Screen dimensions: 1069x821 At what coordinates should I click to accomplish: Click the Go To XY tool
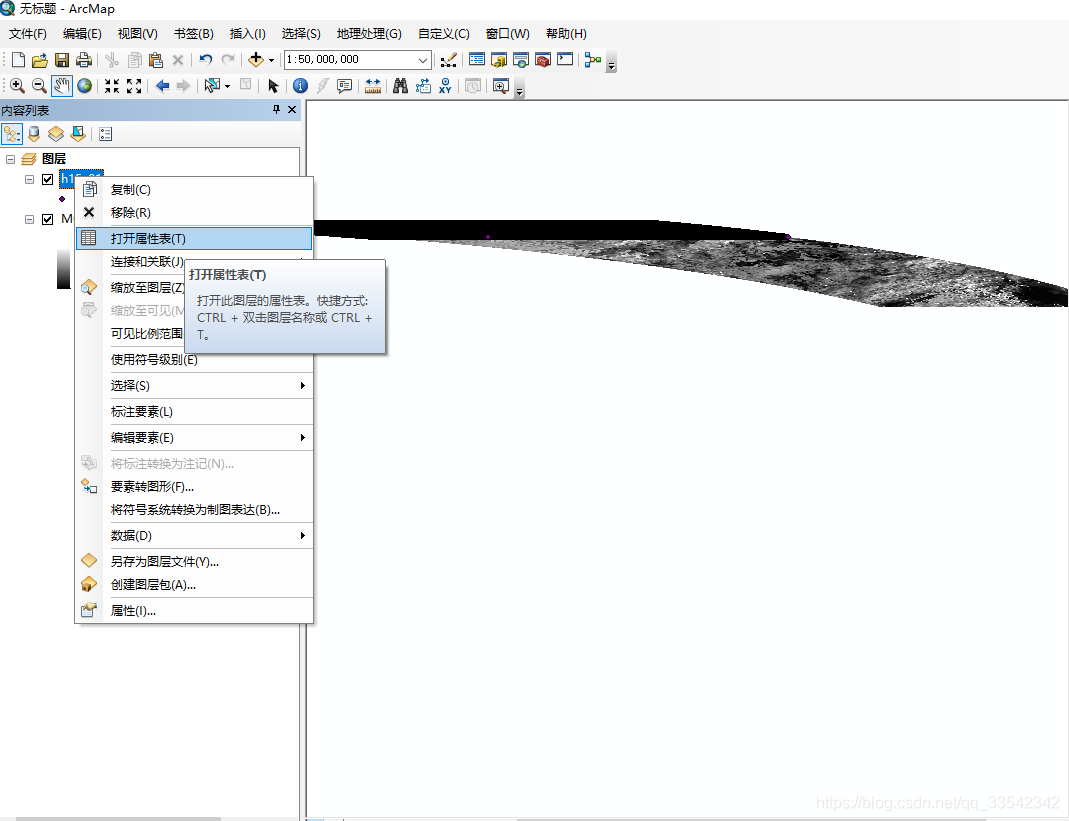tap(445, 86)
